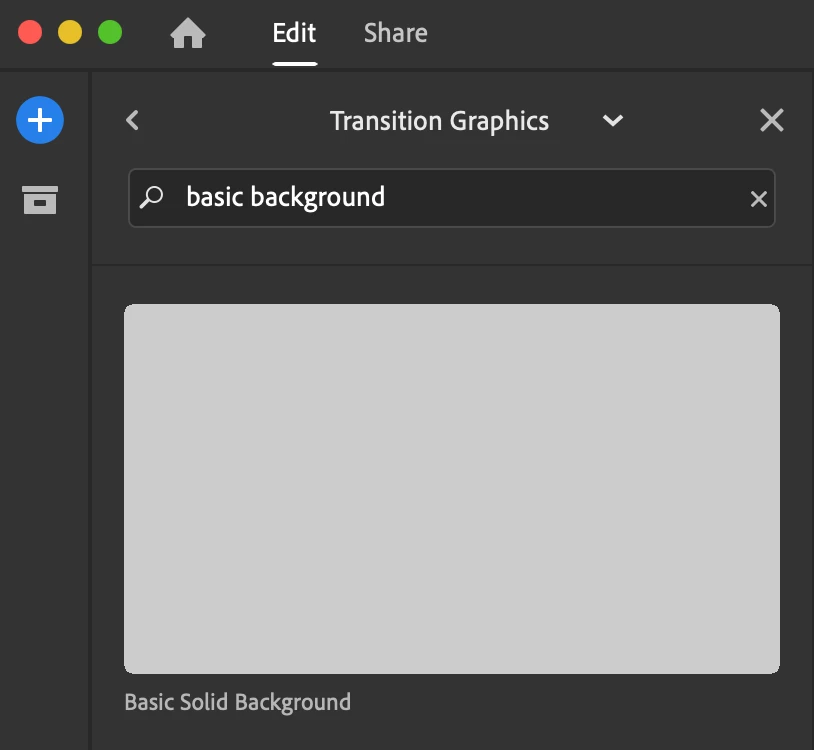
Task: Maximize the window with the green button
Action: (x=110, y=32)
